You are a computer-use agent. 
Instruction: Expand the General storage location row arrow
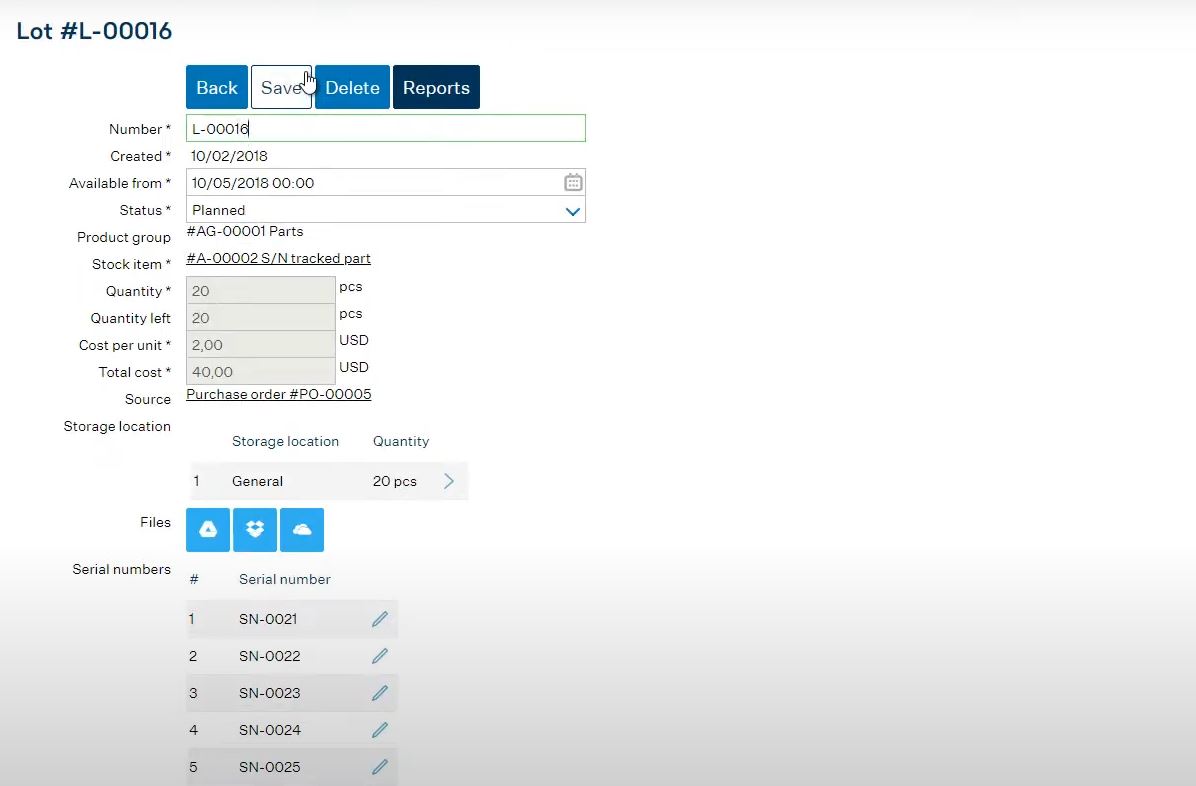(x=449, y=481)
